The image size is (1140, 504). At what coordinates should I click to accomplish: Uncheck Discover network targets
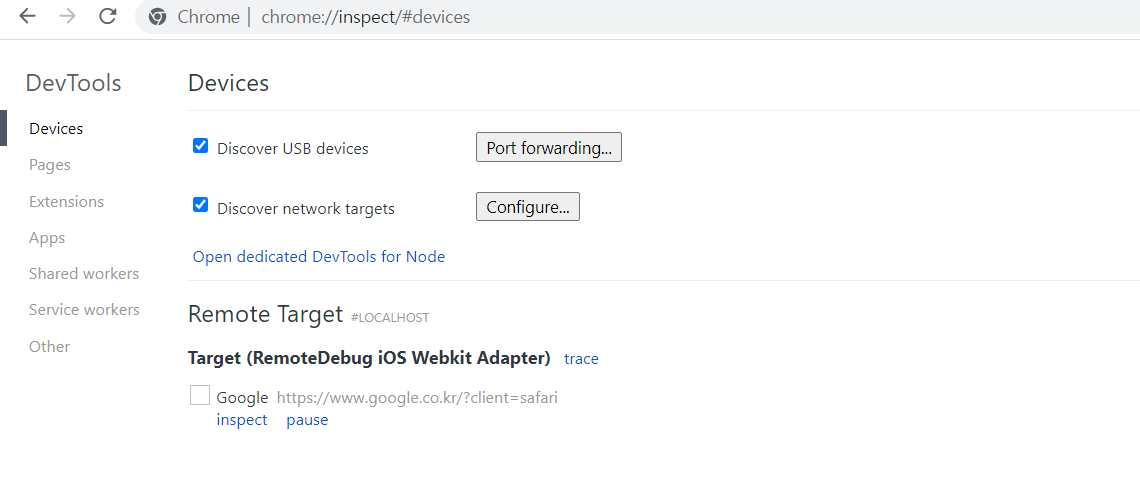[201, 205]
